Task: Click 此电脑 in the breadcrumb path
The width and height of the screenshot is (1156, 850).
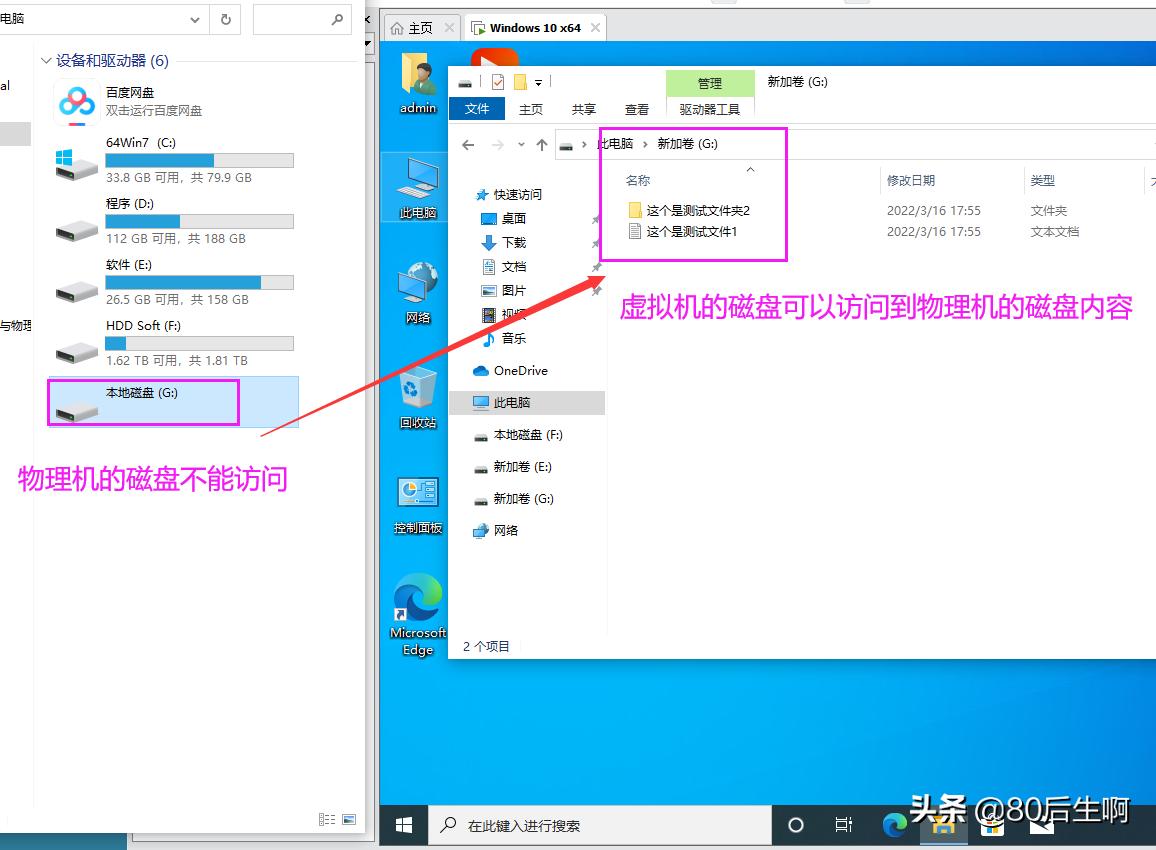Action: click(x=619, y=144)
